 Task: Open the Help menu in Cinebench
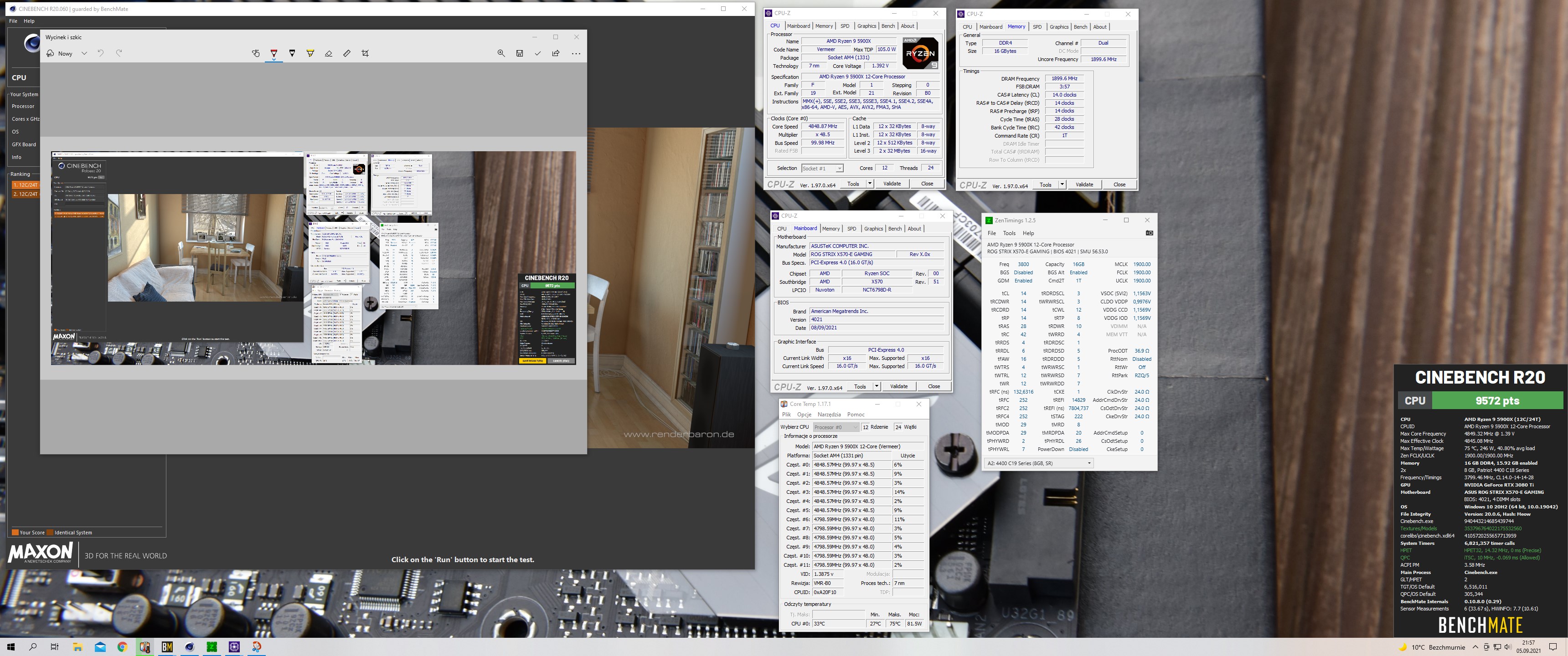coord(29,20)
